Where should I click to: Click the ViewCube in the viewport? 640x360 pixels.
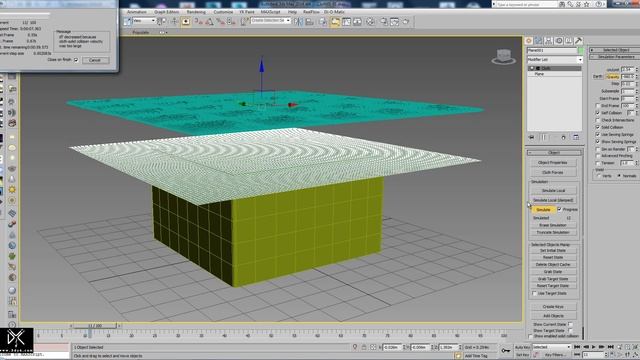click(504, 57)
